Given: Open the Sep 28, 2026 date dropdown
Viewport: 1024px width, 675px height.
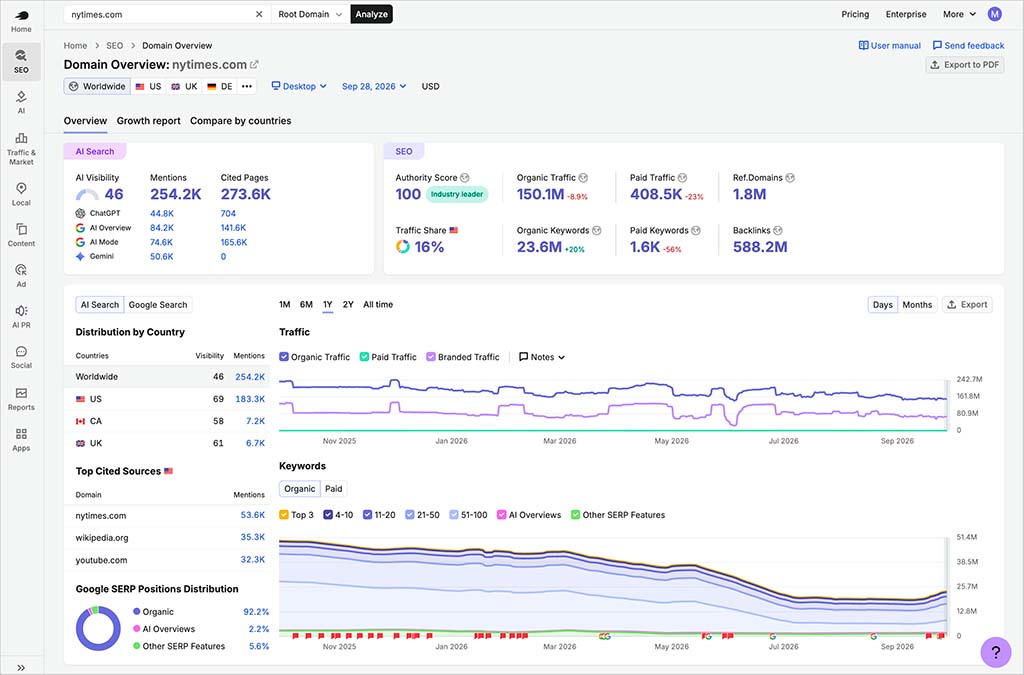Looking at the screenshot, I should click(x=374, y=86).
